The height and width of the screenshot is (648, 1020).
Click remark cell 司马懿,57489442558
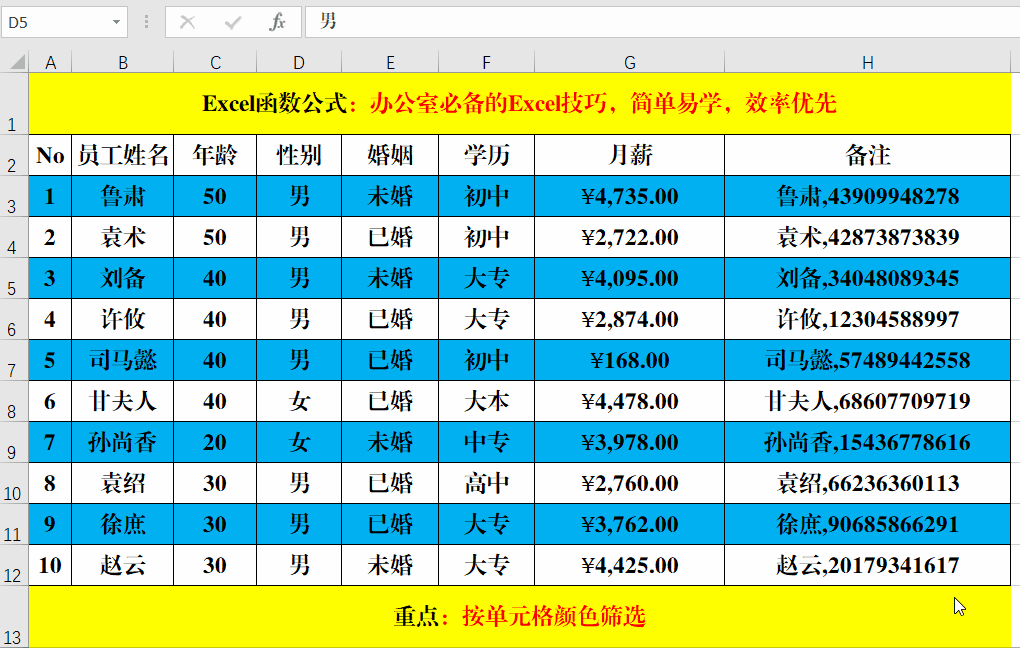[x=868, y=360]
